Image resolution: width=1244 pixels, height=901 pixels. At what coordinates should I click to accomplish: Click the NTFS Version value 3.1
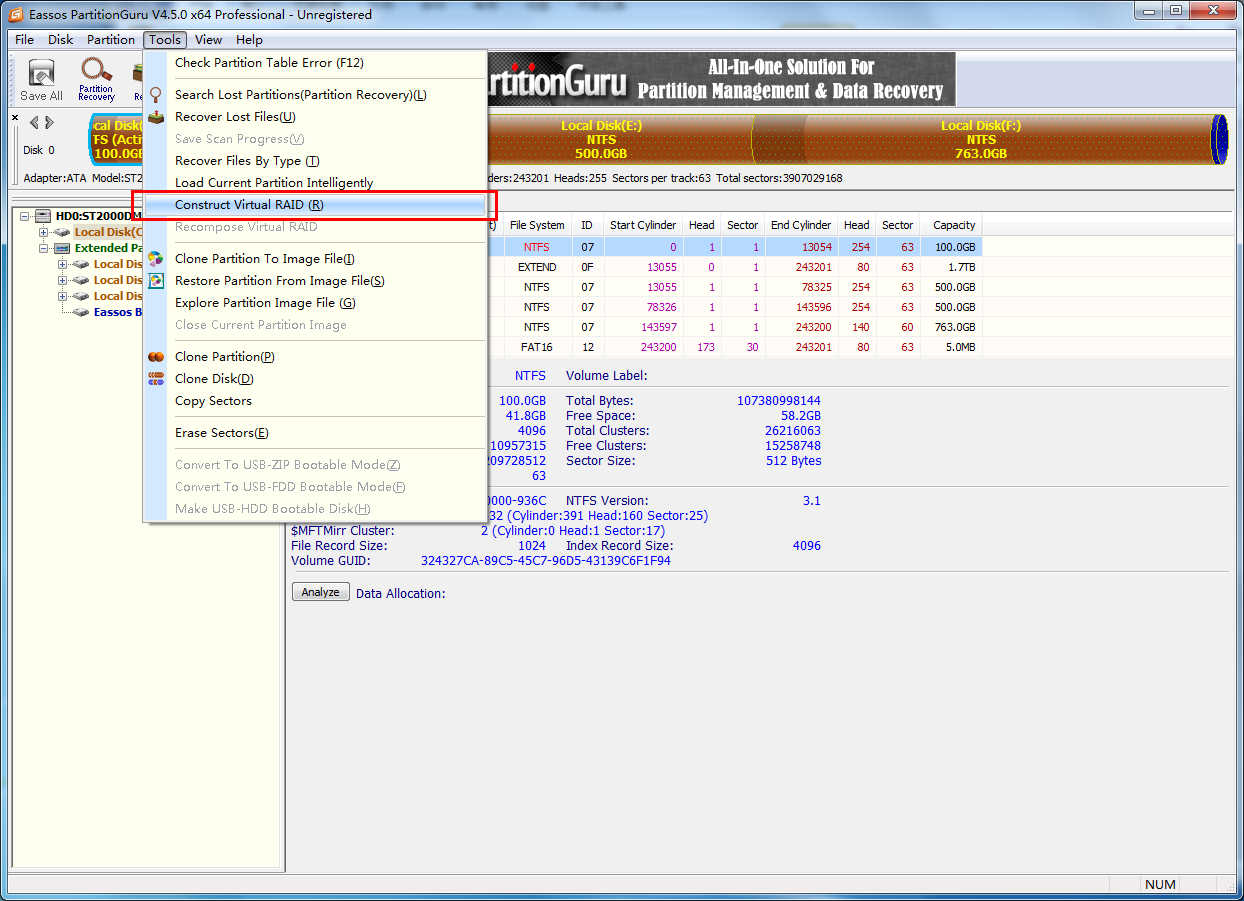[811, 501]
